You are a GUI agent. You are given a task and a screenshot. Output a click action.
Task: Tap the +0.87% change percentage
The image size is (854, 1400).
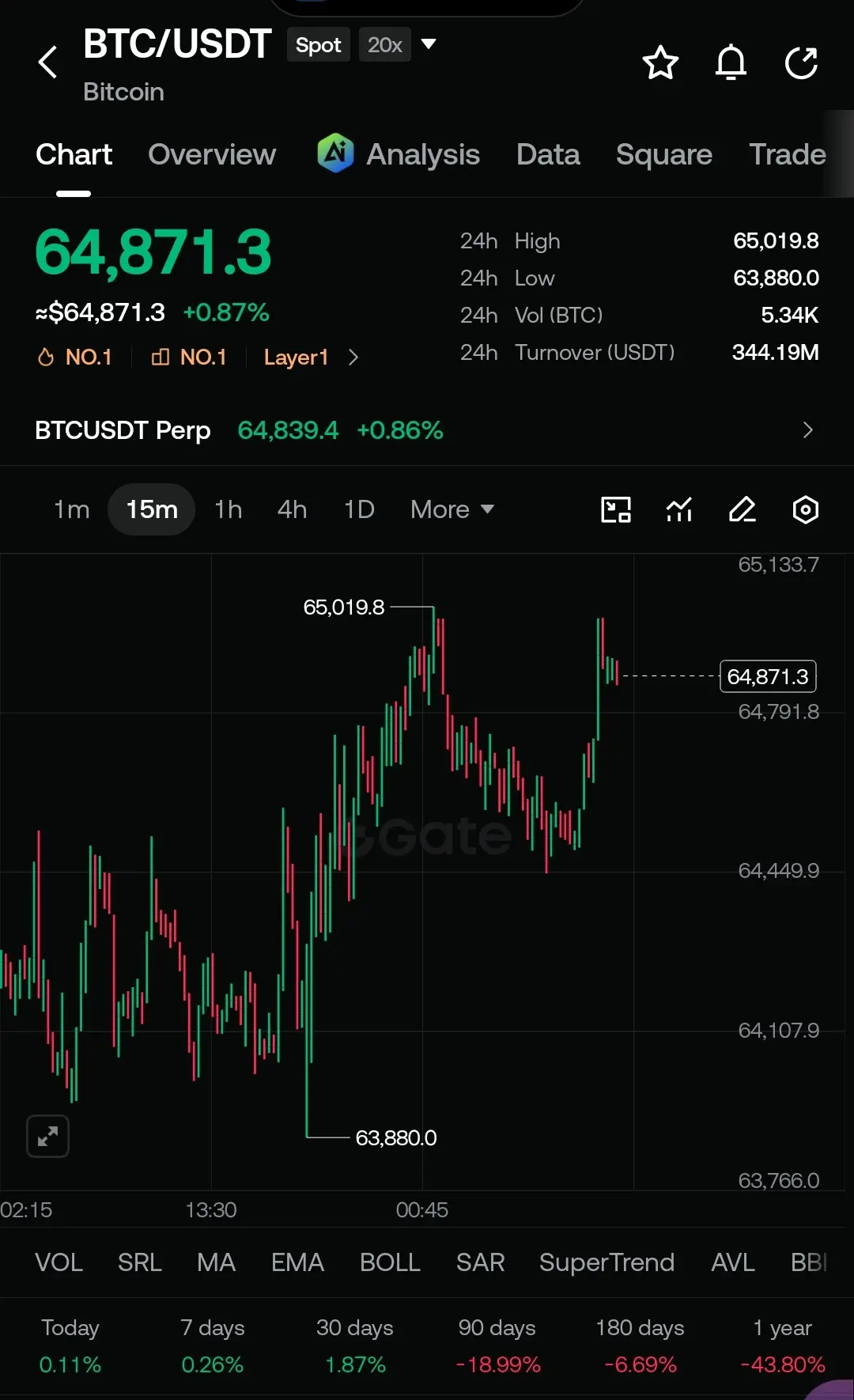pos(226,312)
